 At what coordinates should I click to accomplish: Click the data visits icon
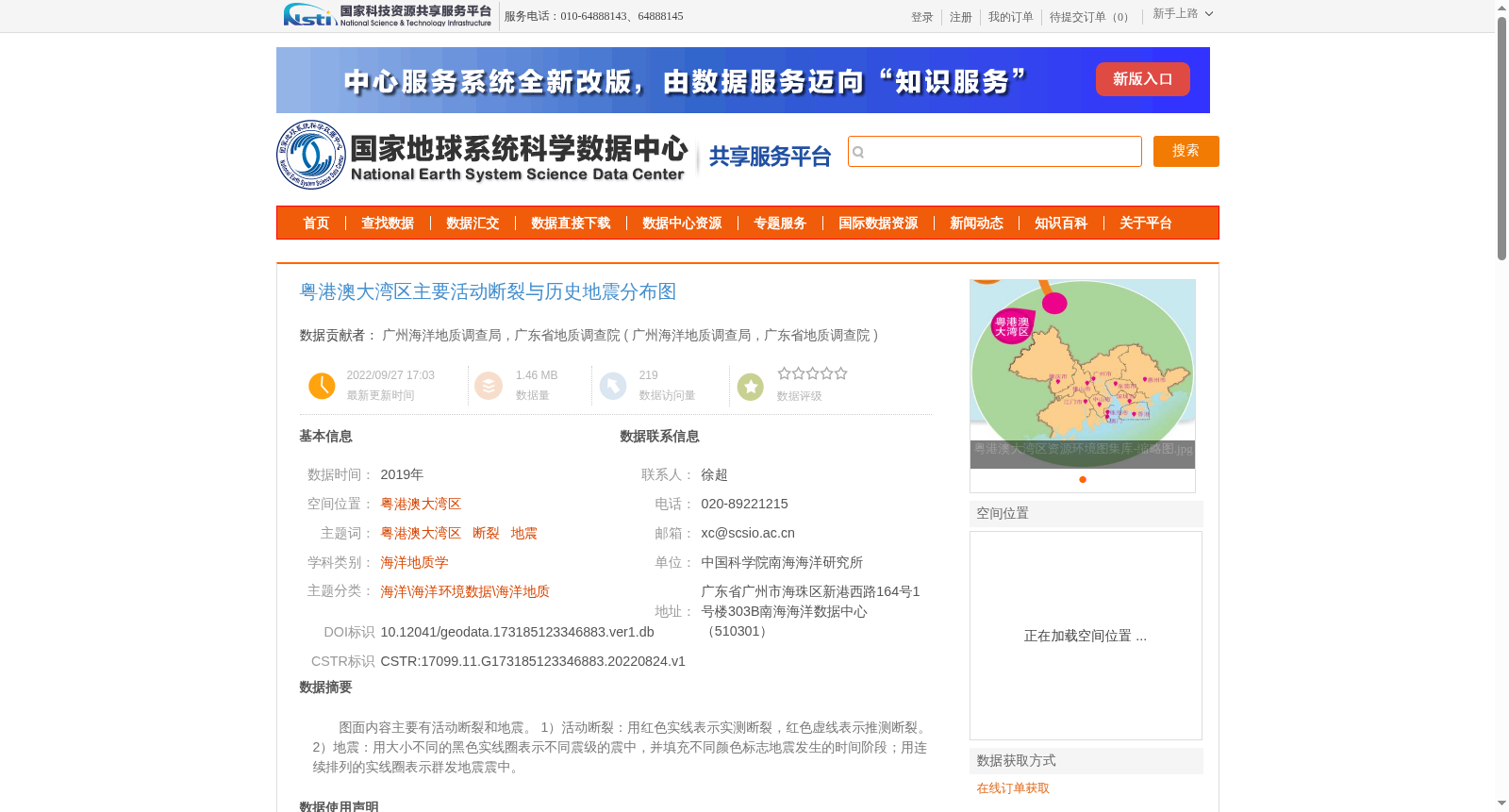click(x=613, y=386)
